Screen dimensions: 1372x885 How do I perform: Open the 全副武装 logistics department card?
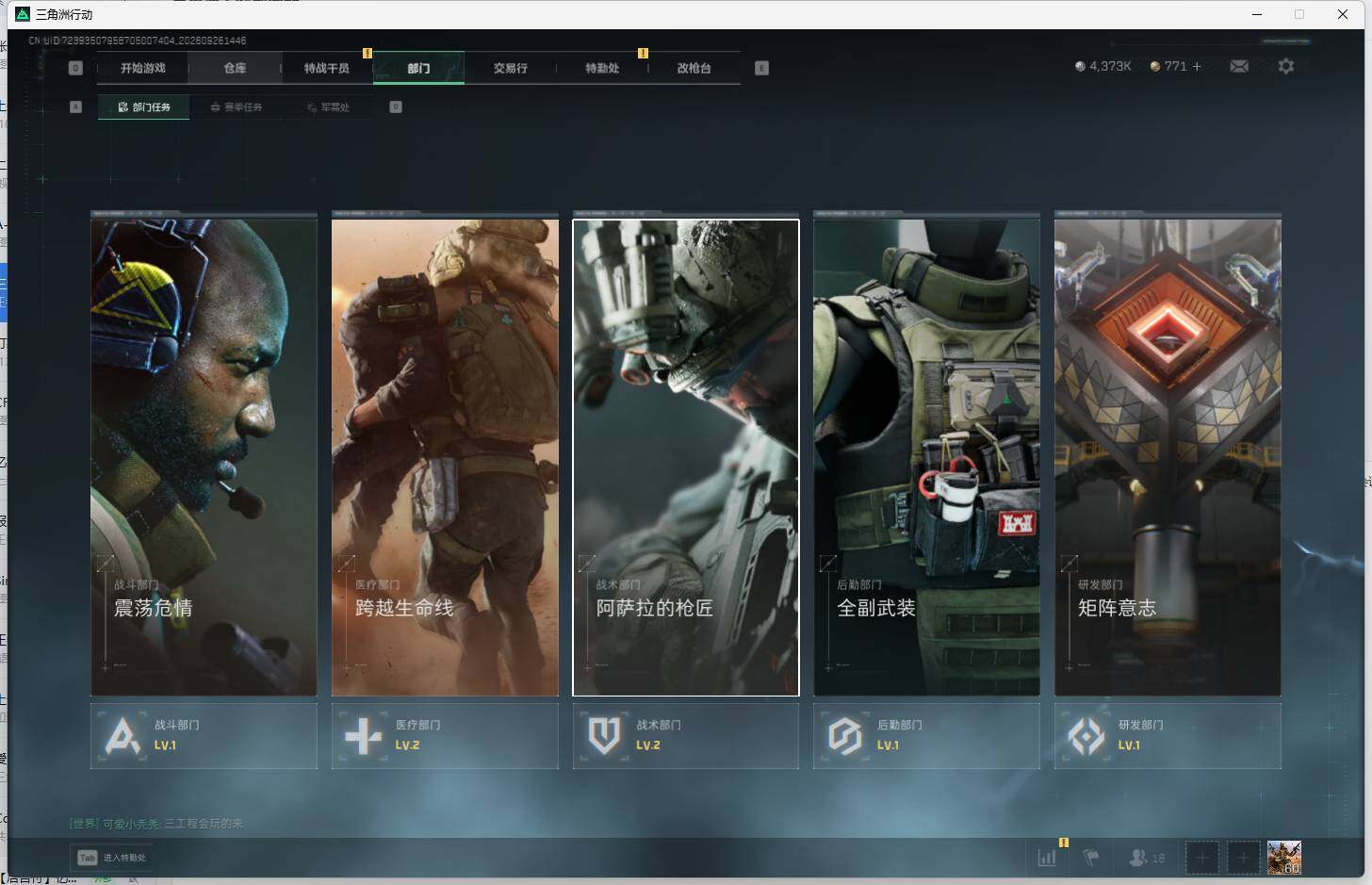[x=926, y=457]
